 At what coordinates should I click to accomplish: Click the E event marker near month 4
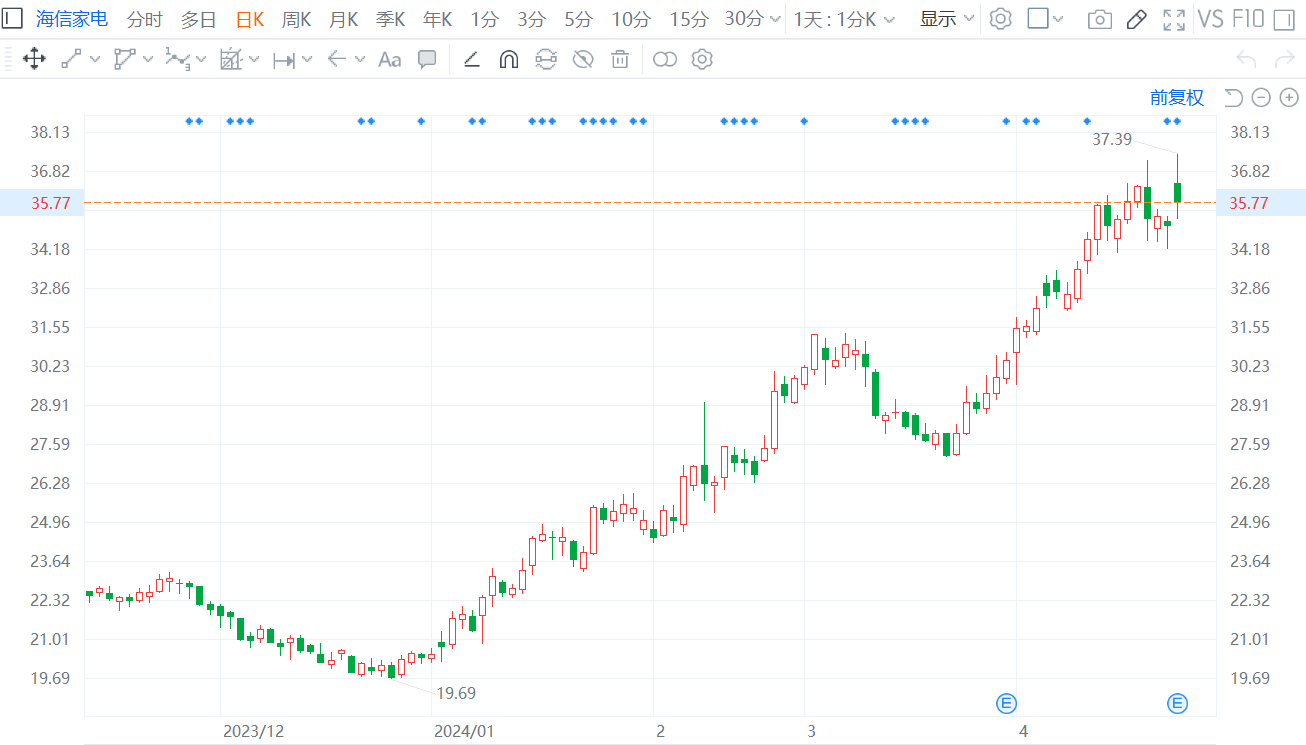pos(1006,704)
